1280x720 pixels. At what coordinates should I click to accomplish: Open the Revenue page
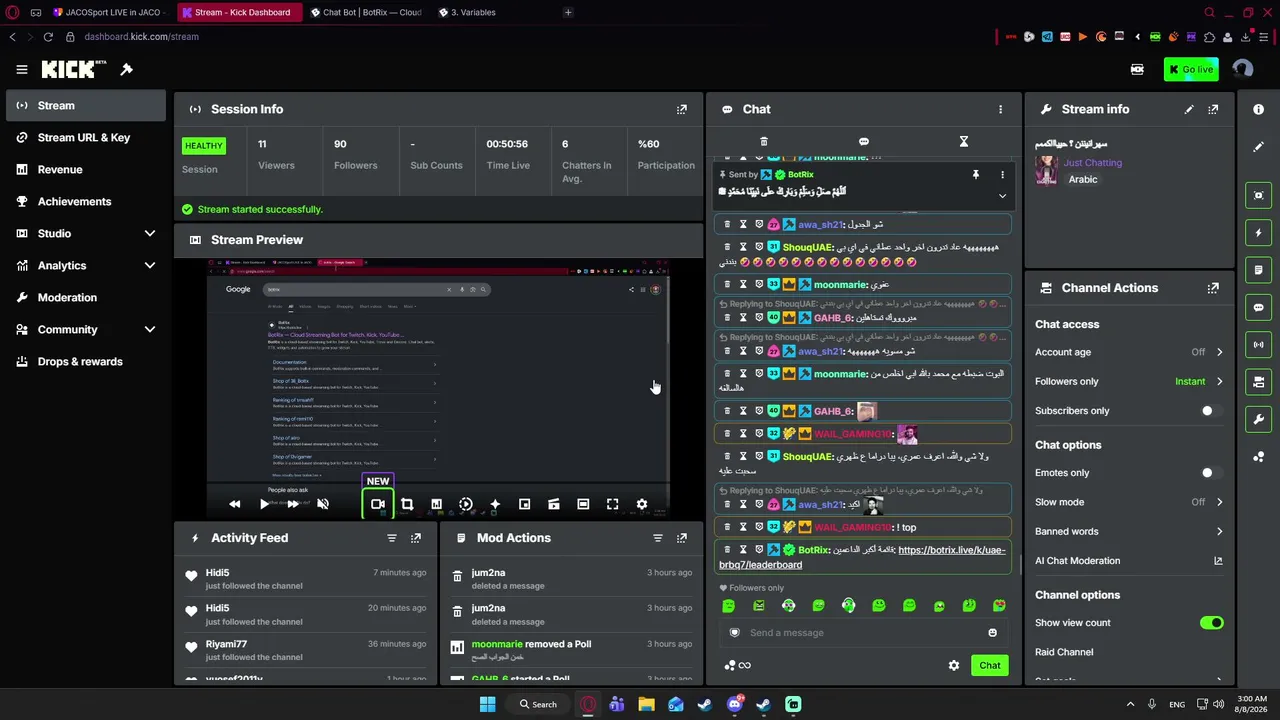tap(86, 170)
